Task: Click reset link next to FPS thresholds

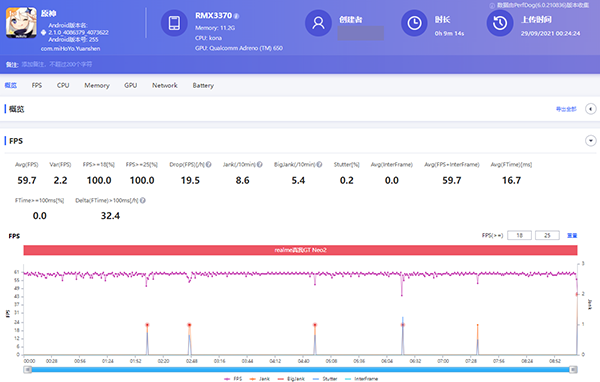Action: tap(572, 235)
